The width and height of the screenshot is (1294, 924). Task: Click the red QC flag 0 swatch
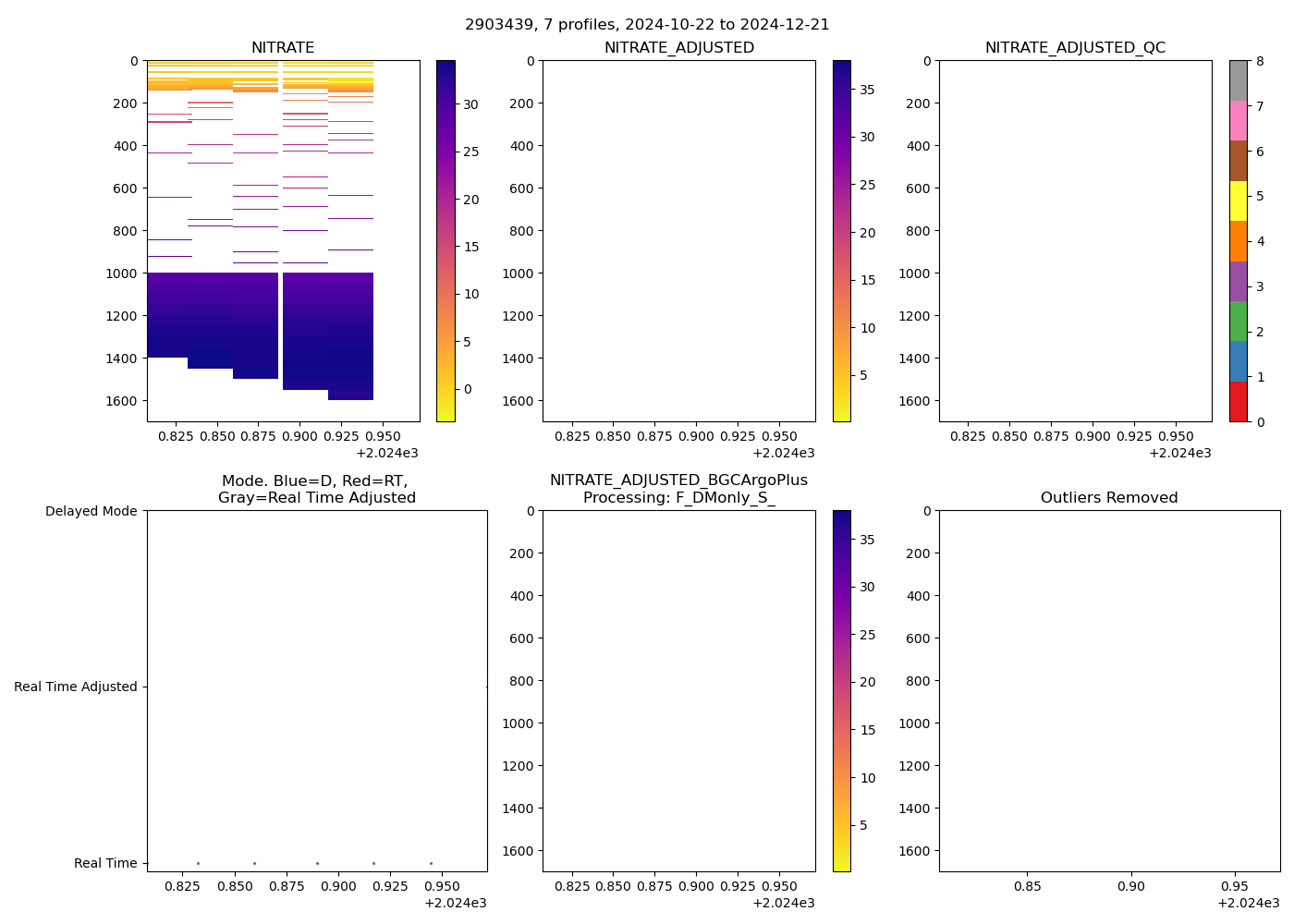click(1238, 402)
